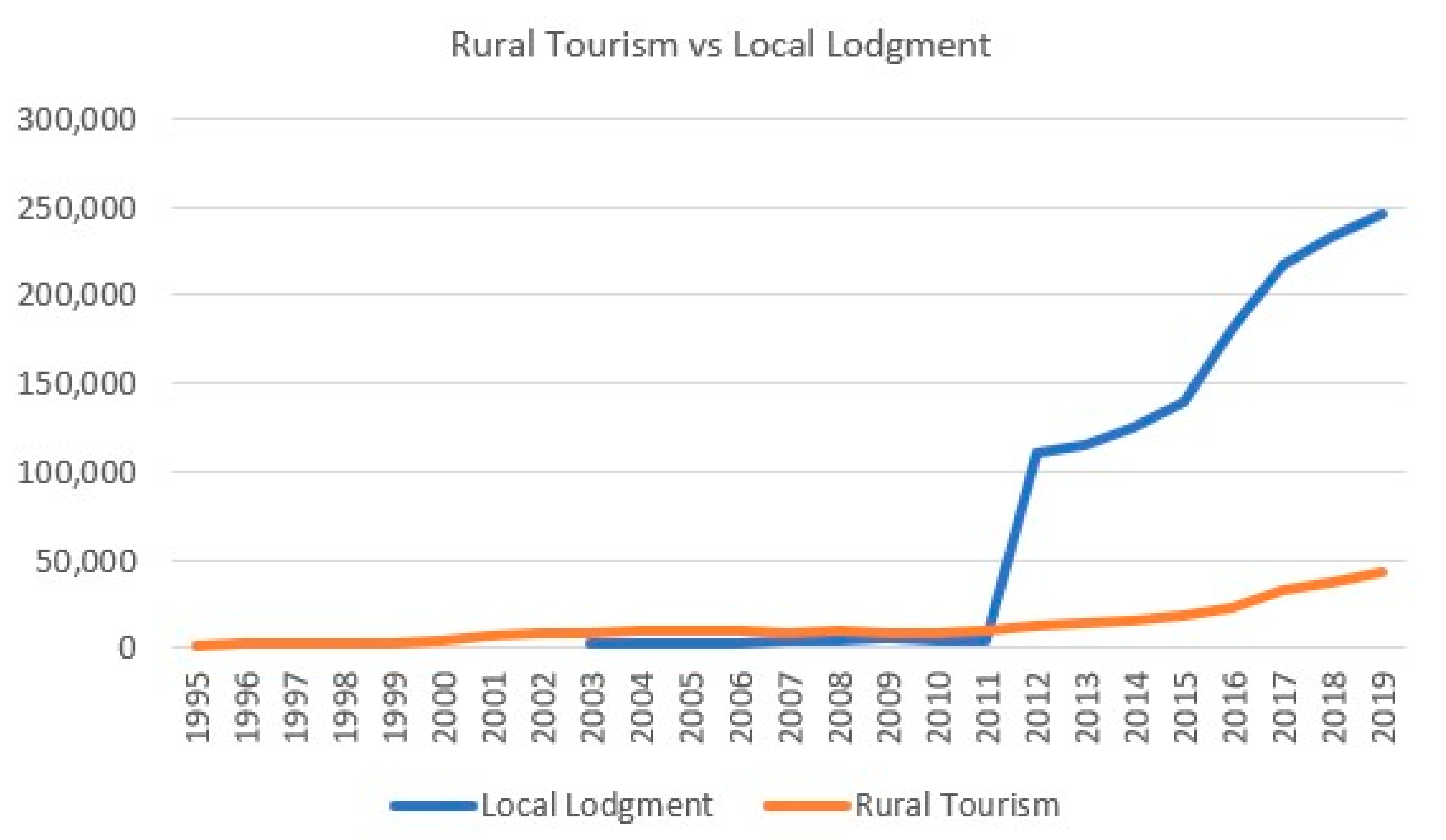Viewport: 1446px width, 840px height.
Task: Click the 1995 x-axis year label
Action: point(199,707)
